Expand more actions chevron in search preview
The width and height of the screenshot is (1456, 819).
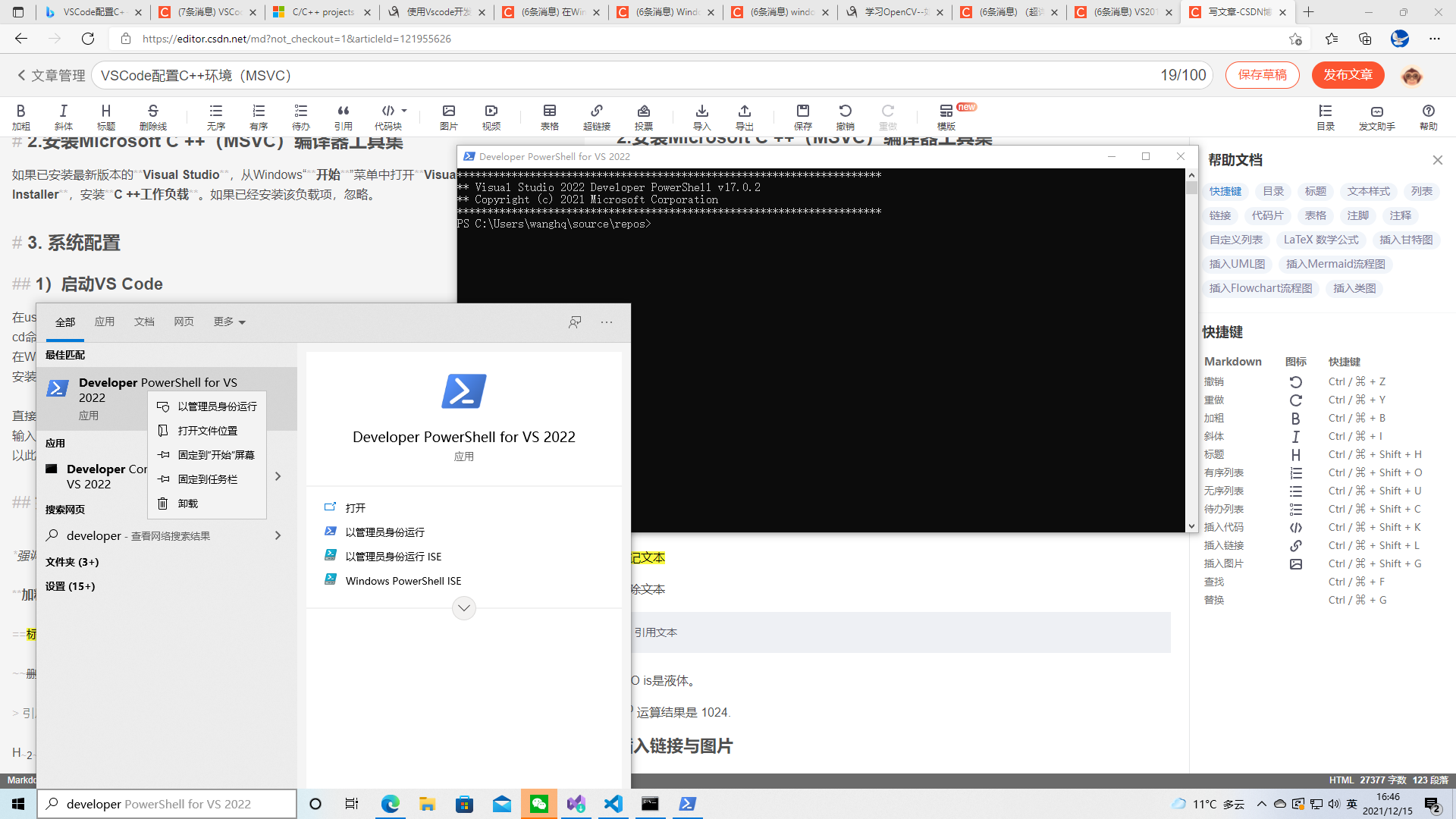click(x=464, y=607)
